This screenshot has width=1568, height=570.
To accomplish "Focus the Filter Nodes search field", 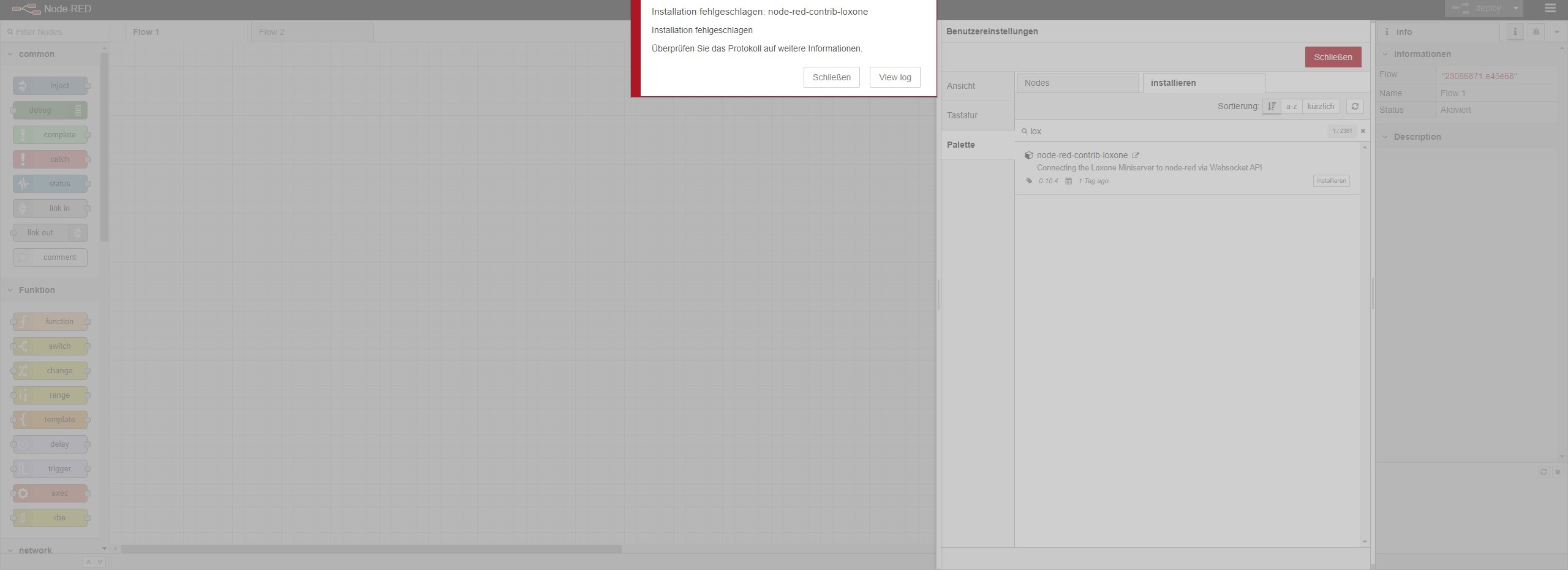I will point(56,32).
